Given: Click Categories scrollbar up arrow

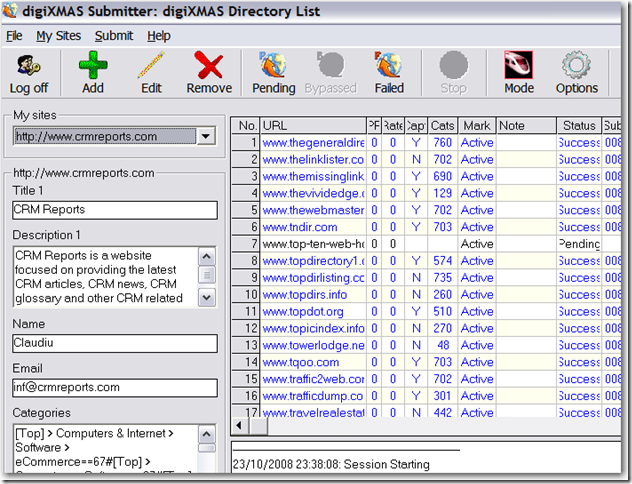Looking at the screenshot, I should [207, 434].
